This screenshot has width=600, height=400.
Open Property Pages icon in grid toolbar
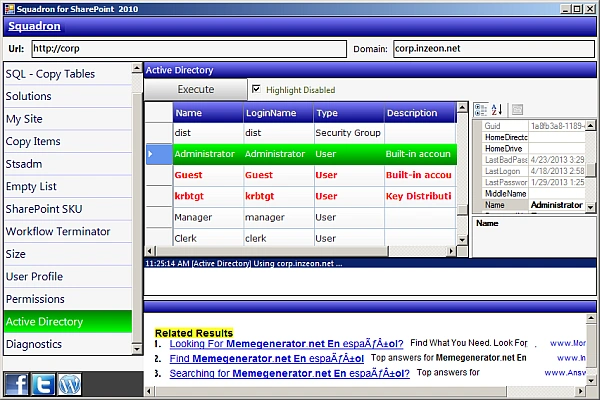(x=517, y=109)
